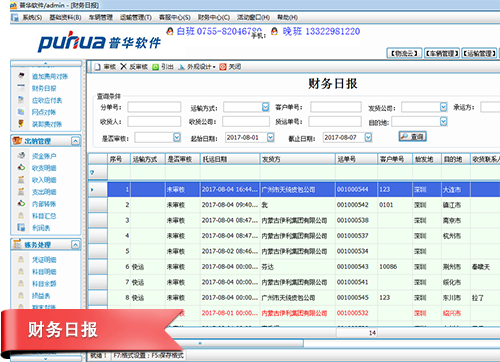Click the 反审核 X toolbar icon

pos(123,67)
